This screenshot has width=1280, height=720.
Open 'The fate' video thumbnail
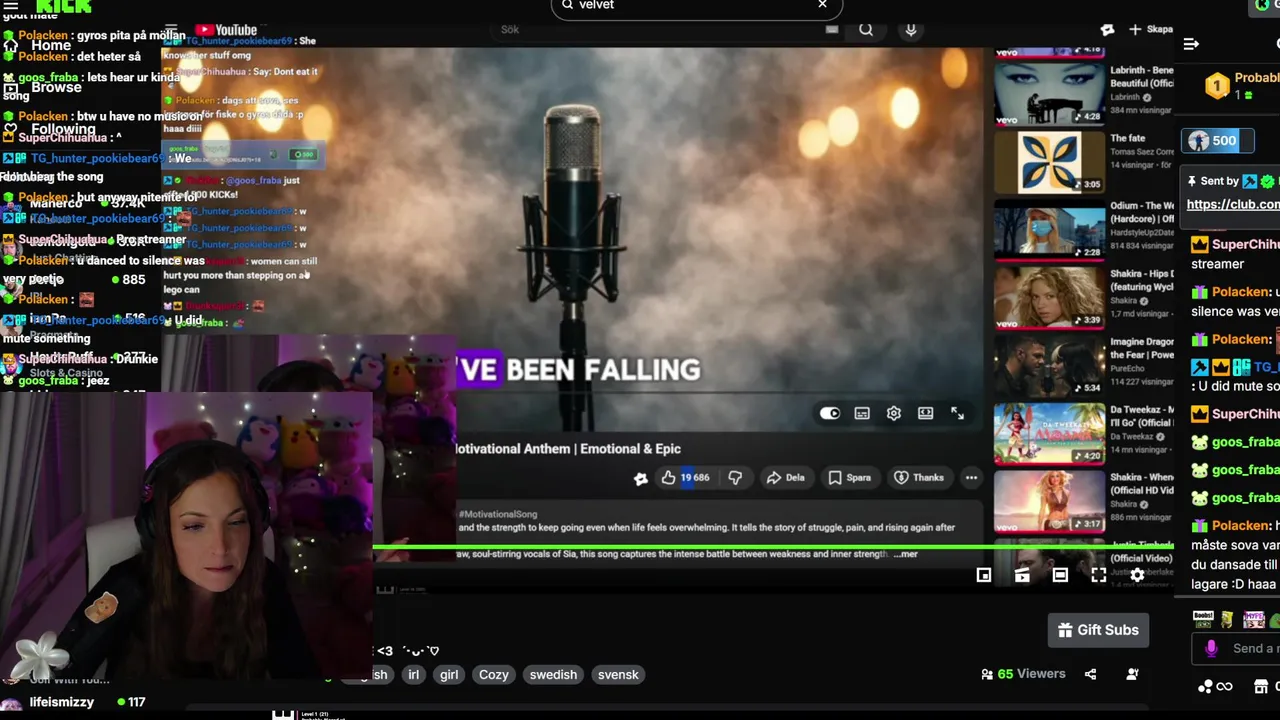coord(1049,161)
